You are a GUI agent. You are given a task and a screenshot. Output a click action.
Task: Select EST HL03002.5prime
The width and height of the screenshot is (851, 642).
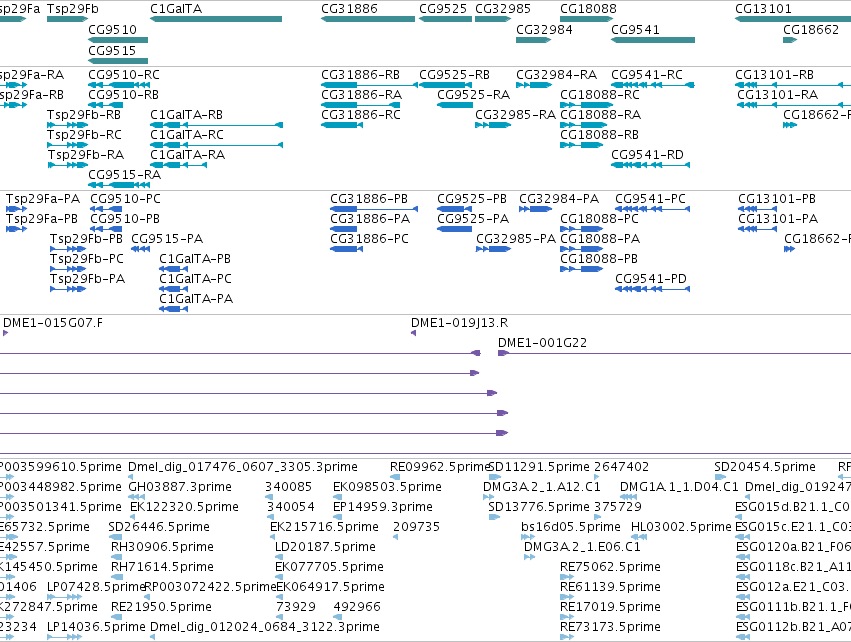click(x=639, y=537)
